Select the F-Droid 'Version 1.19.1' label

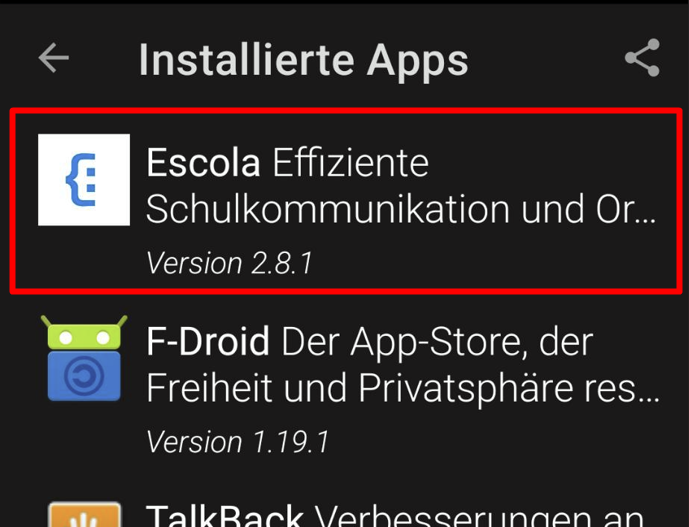[237, 442]
